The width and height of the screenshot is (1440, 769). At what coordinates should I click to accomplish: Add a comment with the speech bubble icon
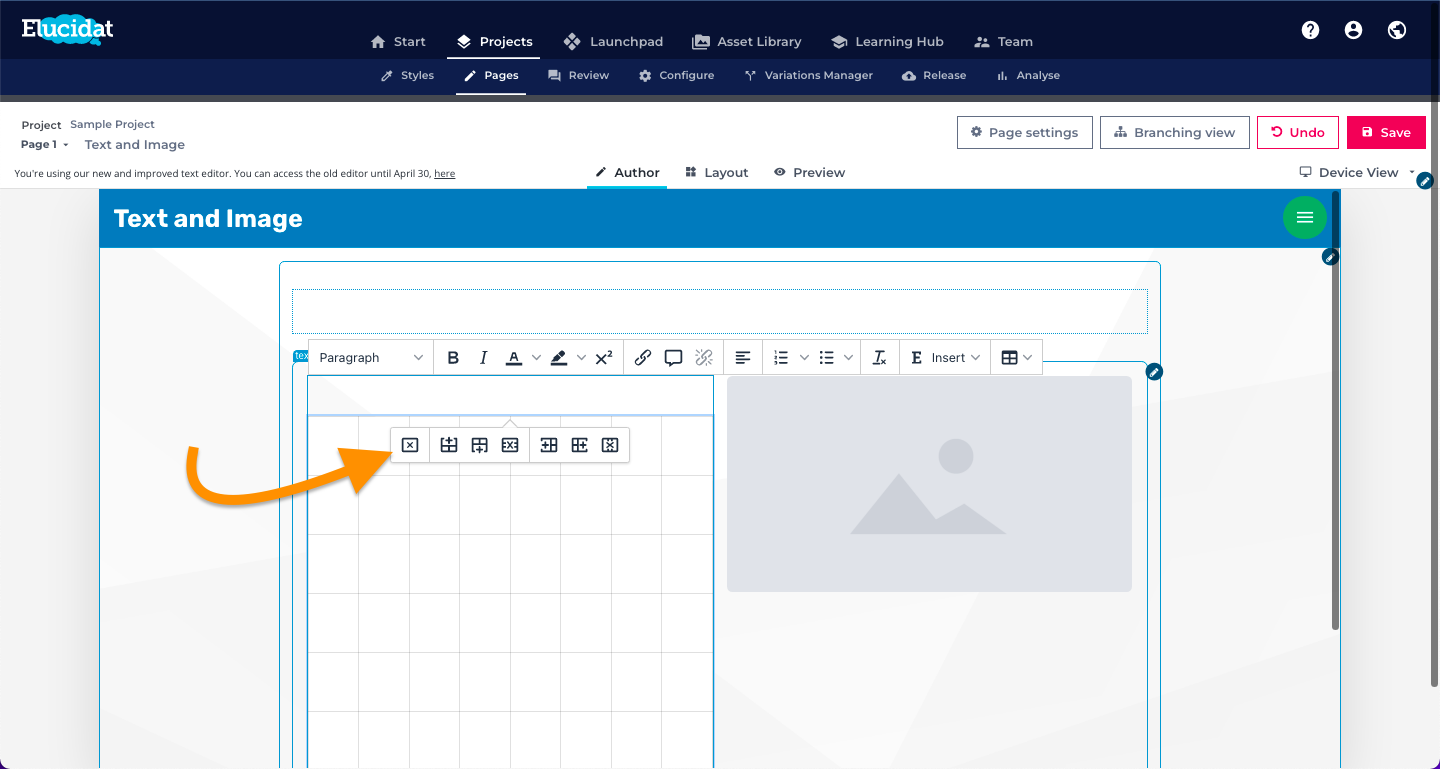(x=674, y=358)
